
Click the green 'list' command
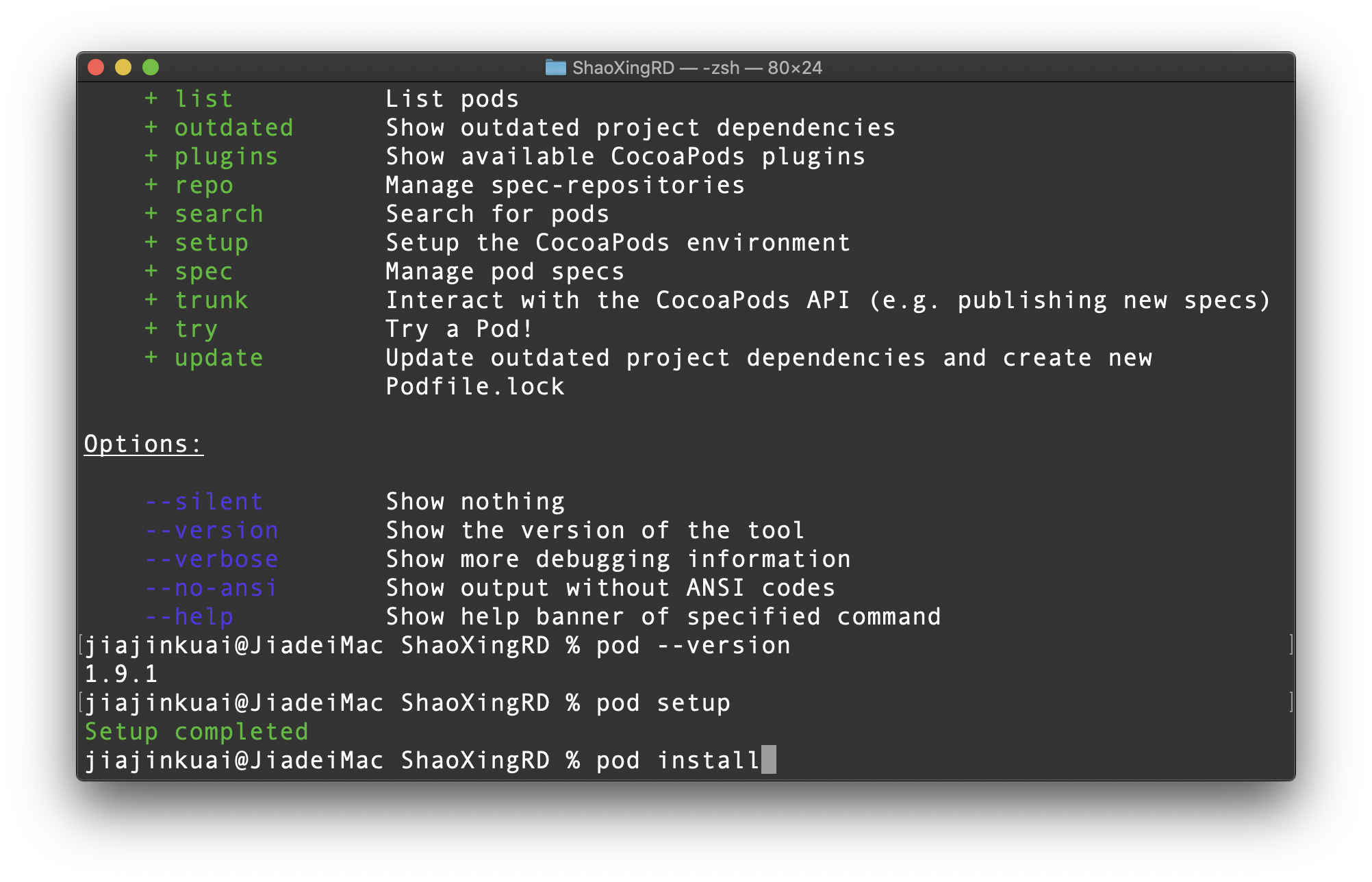click(204, 99)
